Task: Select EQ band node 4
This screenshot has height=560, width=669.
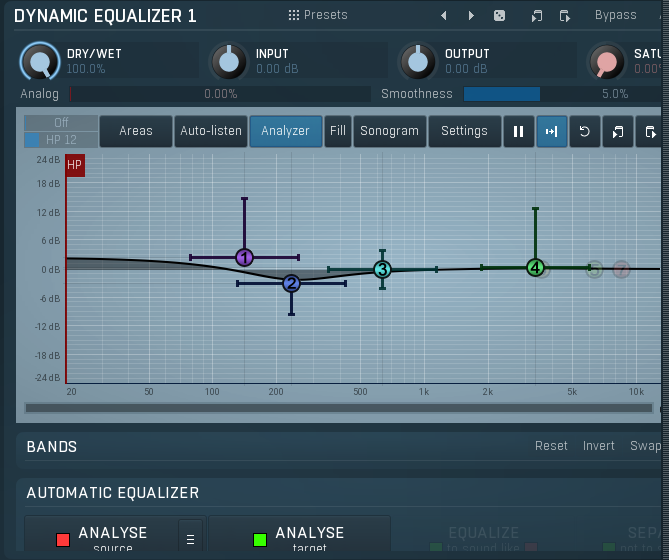Action: [x=536, y=267]
